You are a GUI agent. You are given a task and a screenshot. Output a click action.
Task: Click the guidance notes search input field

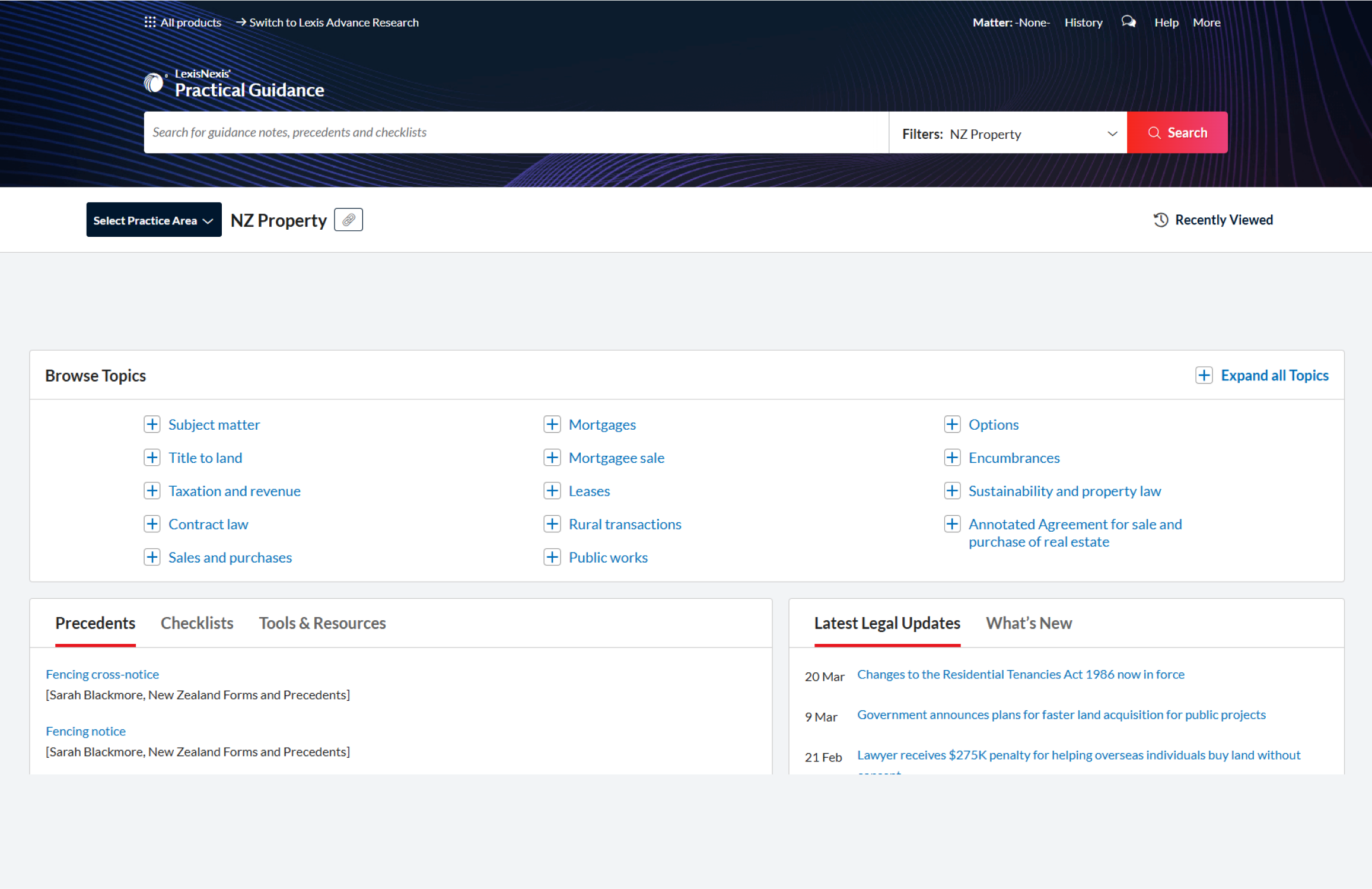click(x=516, y=132)
